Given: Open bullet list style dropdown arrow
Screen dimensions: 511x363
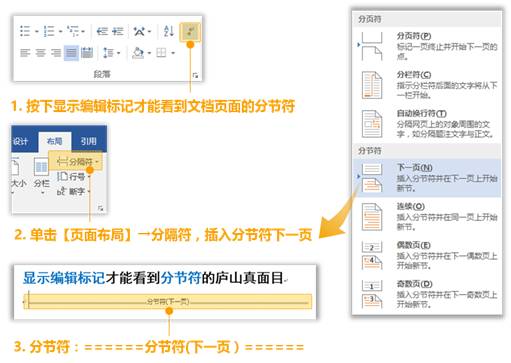Looking at the screenshot, I should click(37, 32).
